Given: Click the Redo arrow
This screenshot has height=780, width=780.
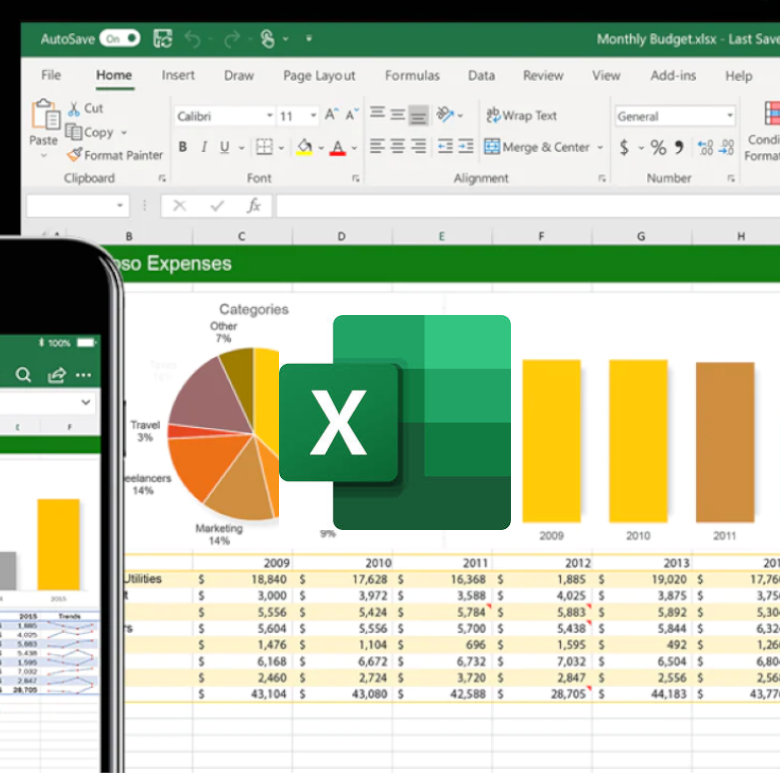Looking at the screenshot, I should pos(232,39).
